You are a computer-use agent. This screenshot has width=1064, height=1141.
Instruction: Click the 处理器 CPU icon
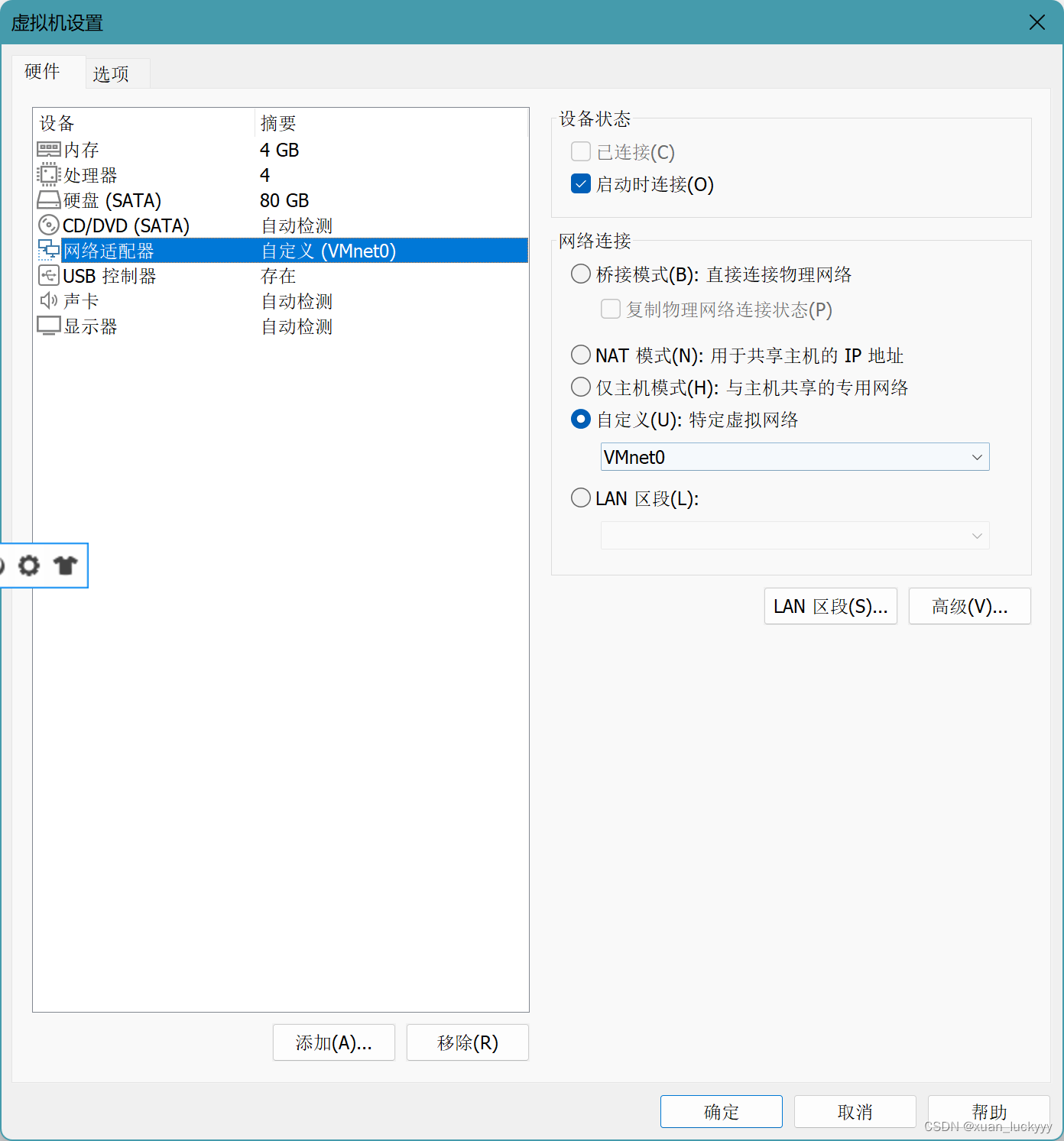coord(48,174)
